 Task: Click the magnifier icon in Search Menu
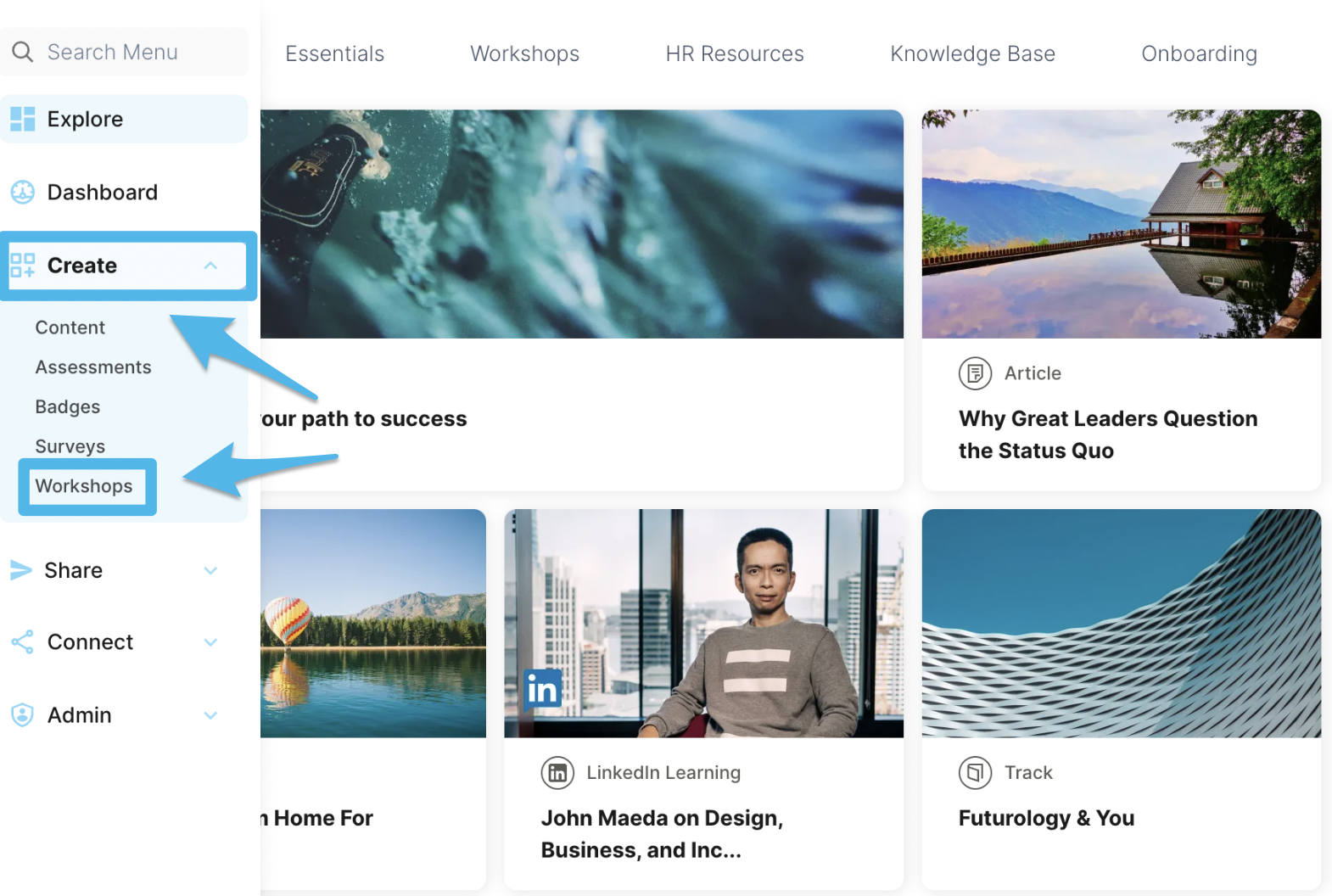pyautogui.click(x=22, y=52)
